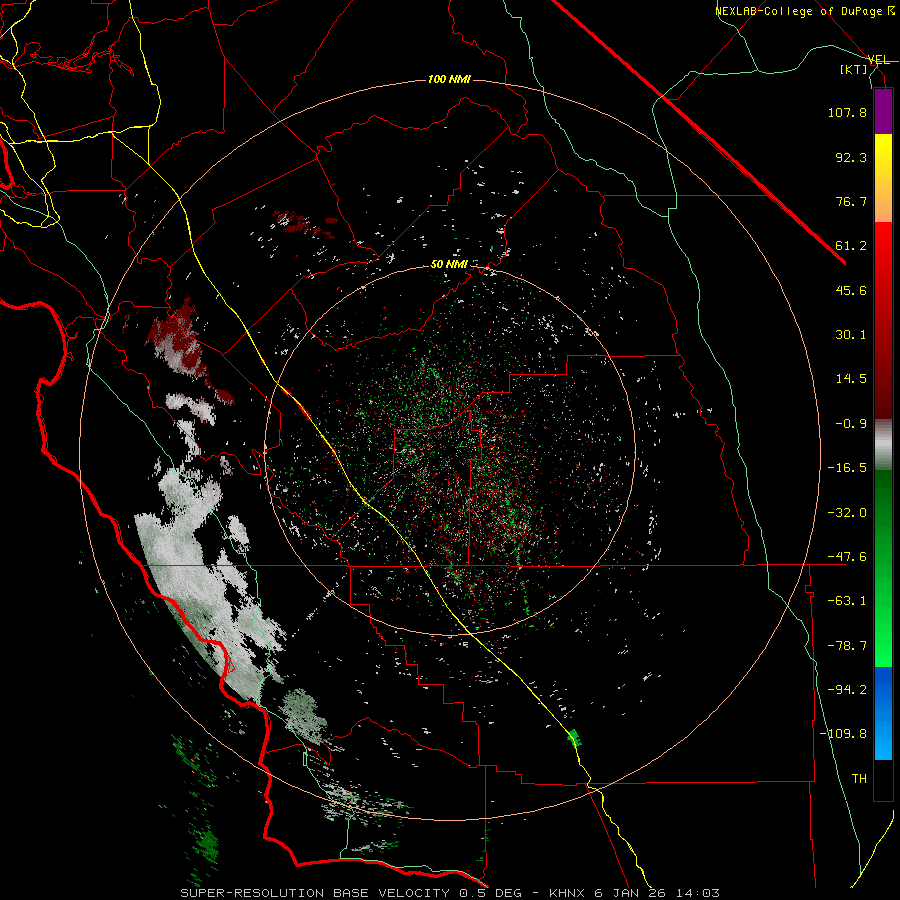The image size is (900, 900).
Task: Select the 61.2 velocity scale value
Action: [851, 246]
